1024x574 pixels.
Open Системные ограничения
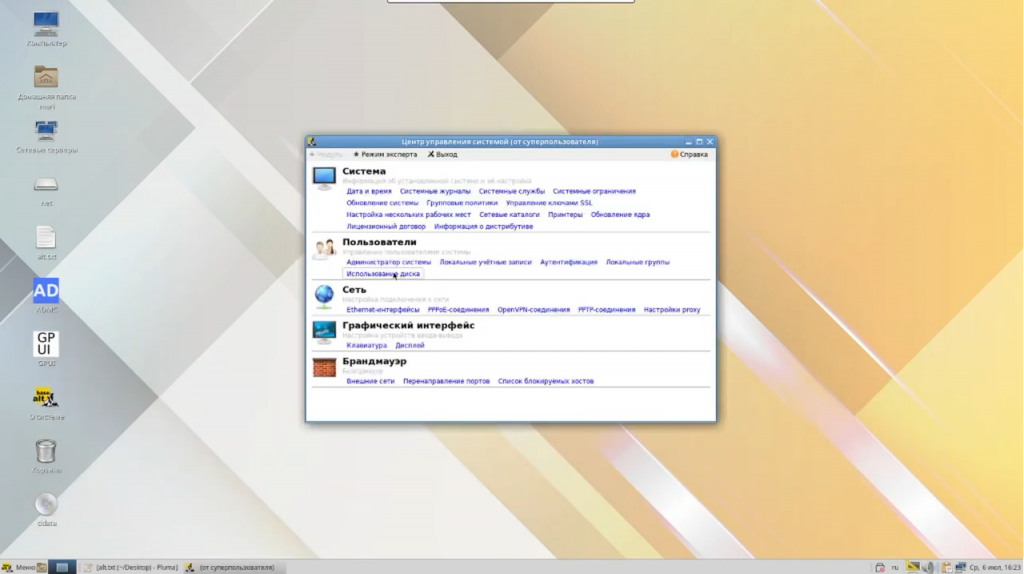(x=594, y=191)
